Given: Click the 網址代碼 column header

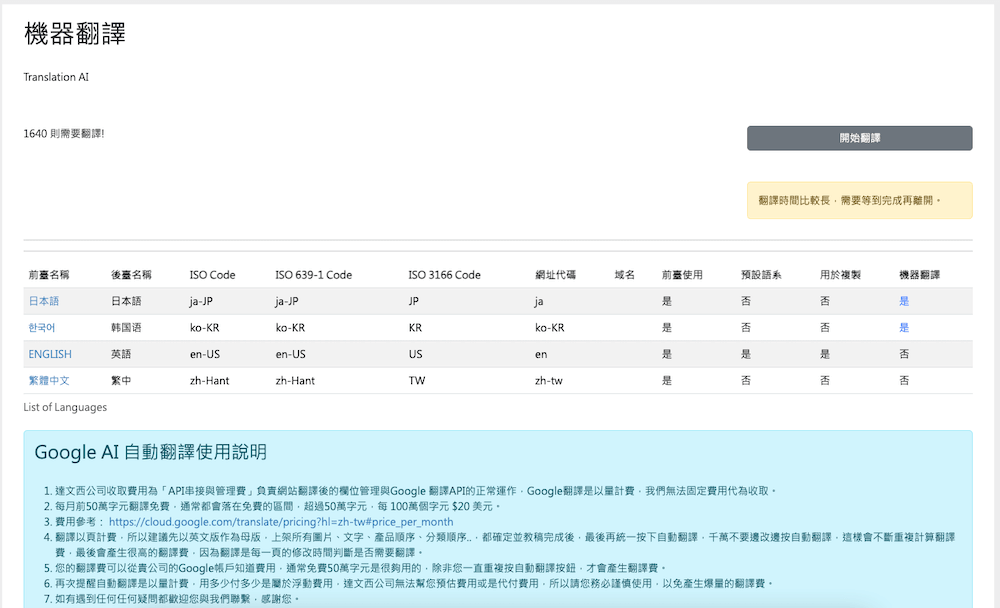Looking at the screenshot, I should coord(555,275).
